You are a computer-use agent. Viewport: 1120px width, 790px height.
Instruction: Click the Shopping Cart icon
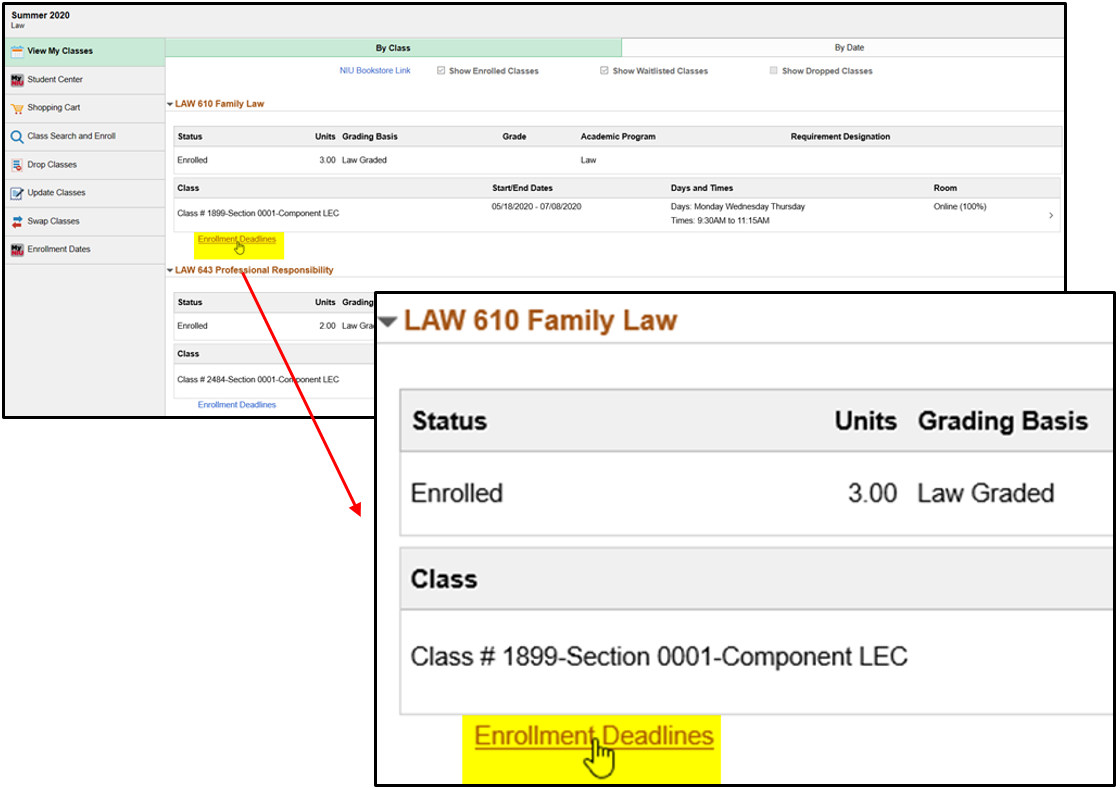click(17, 108)
